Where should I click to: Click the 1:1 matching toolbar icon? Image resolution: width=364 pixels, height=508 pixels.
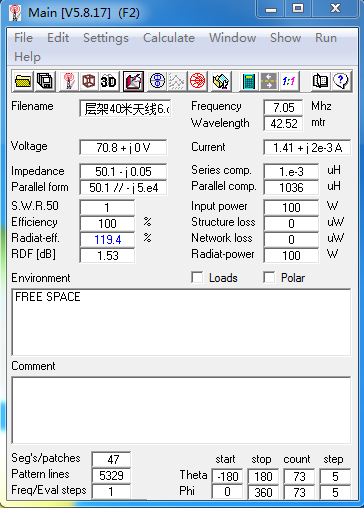coord(288,81)
